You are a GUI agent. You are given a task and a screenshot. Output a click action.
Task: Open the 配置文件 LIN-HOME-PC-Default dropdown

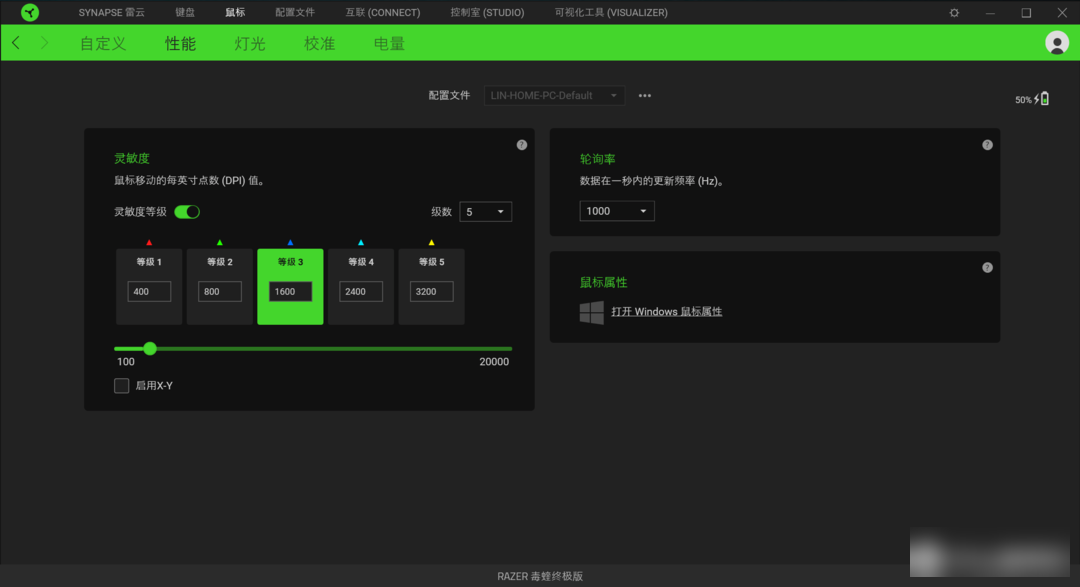click(554, 96)
